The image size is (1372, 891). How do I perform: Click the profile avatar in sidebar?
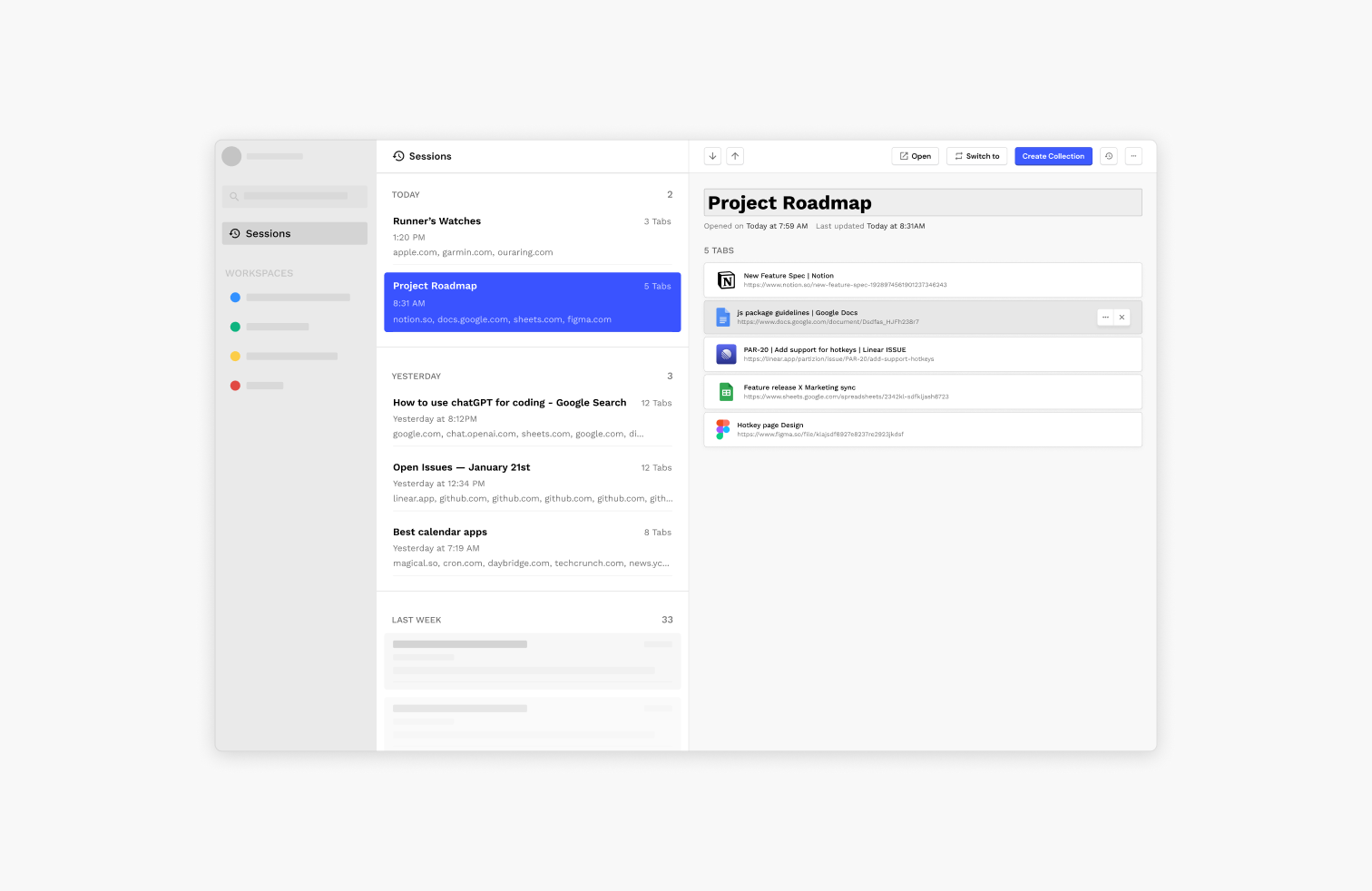(x=232, y=156)
